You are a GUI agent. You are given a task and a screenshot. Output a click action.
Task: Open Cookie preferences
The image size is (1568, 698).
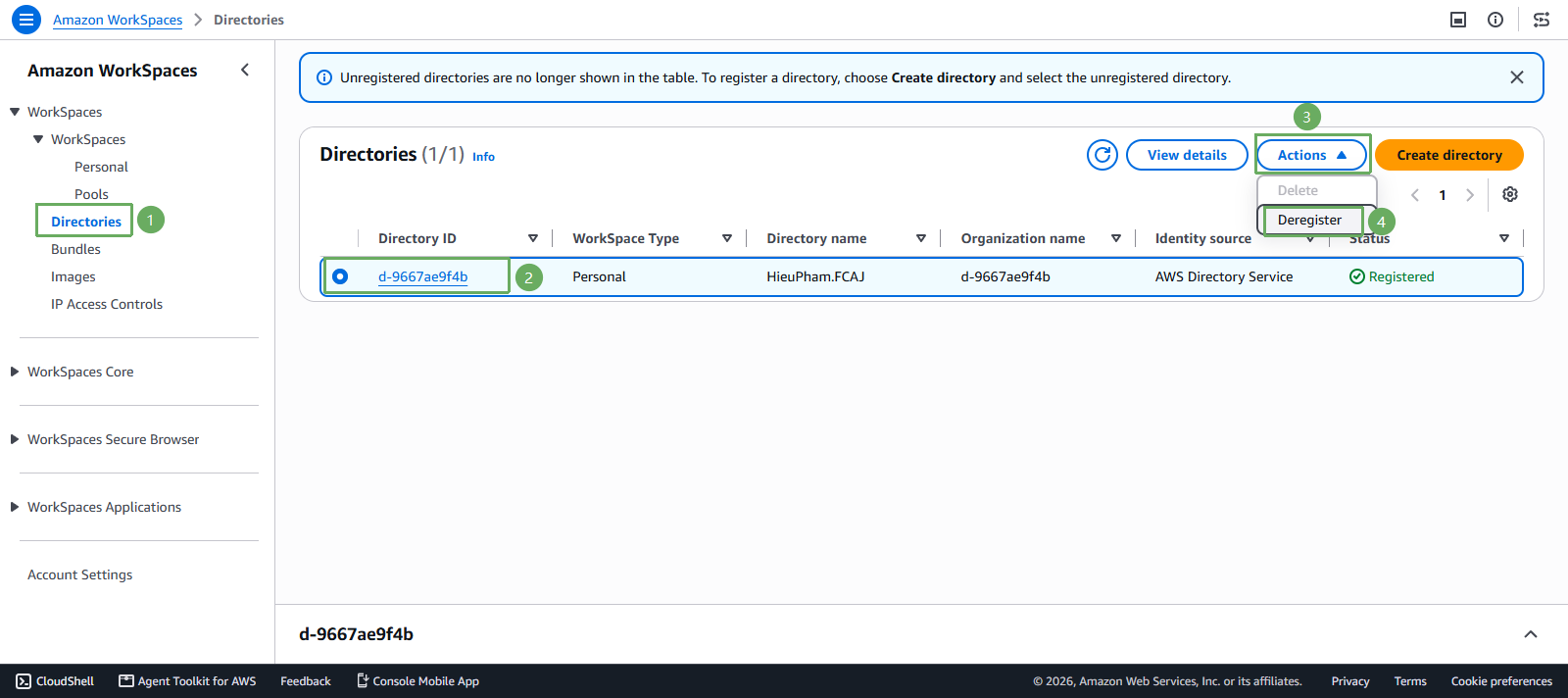coord(1501,681)
